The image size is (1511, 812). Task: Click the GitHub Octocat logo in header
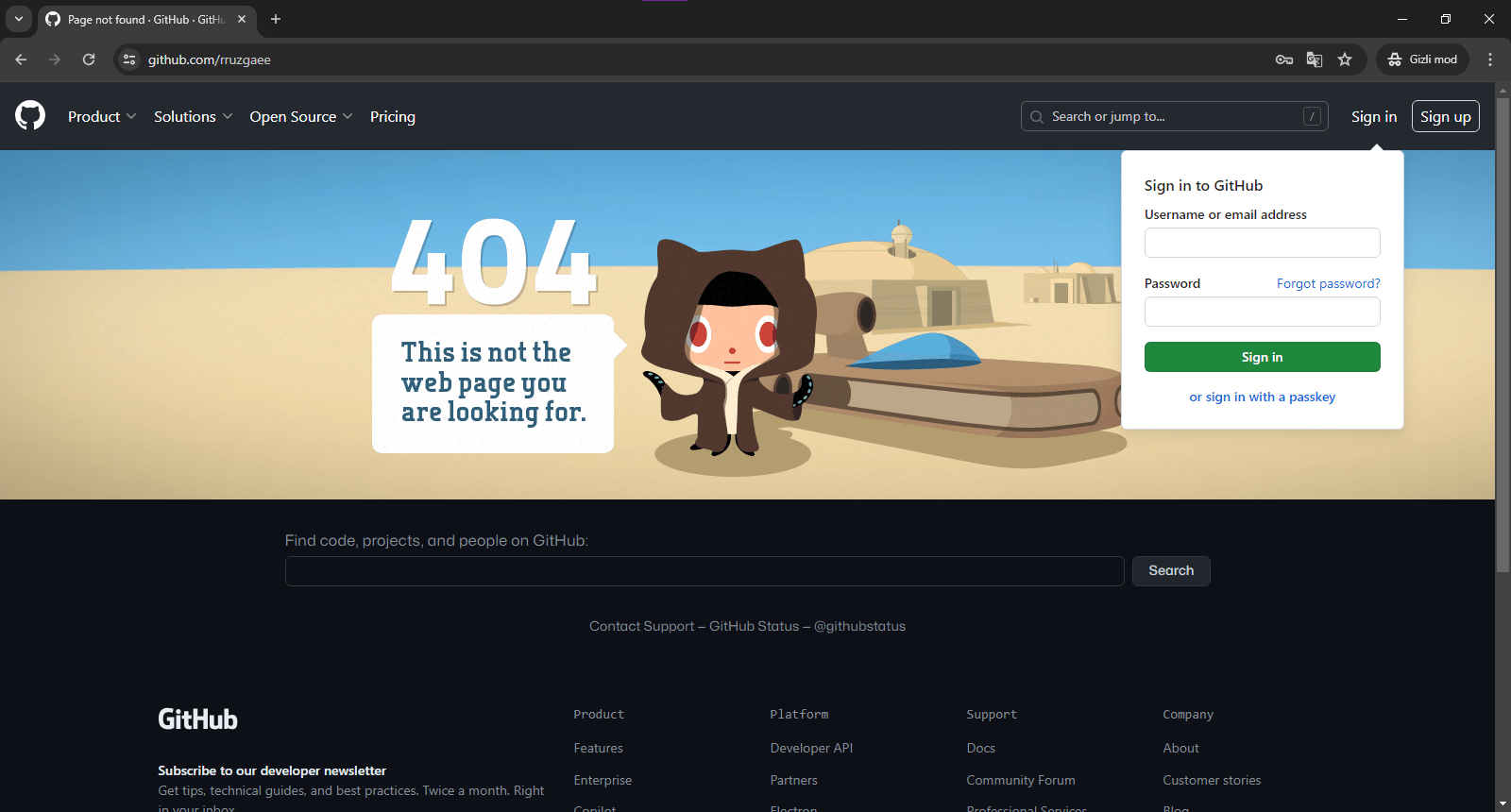pyautogui.click(x=30, y=115)
